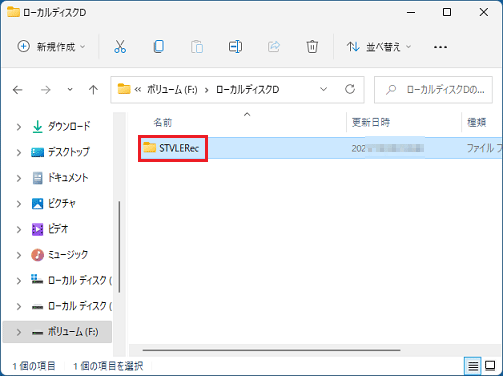Sort by 名前 column header
This screenshot has width=503, height=376.
pos(163,123)
